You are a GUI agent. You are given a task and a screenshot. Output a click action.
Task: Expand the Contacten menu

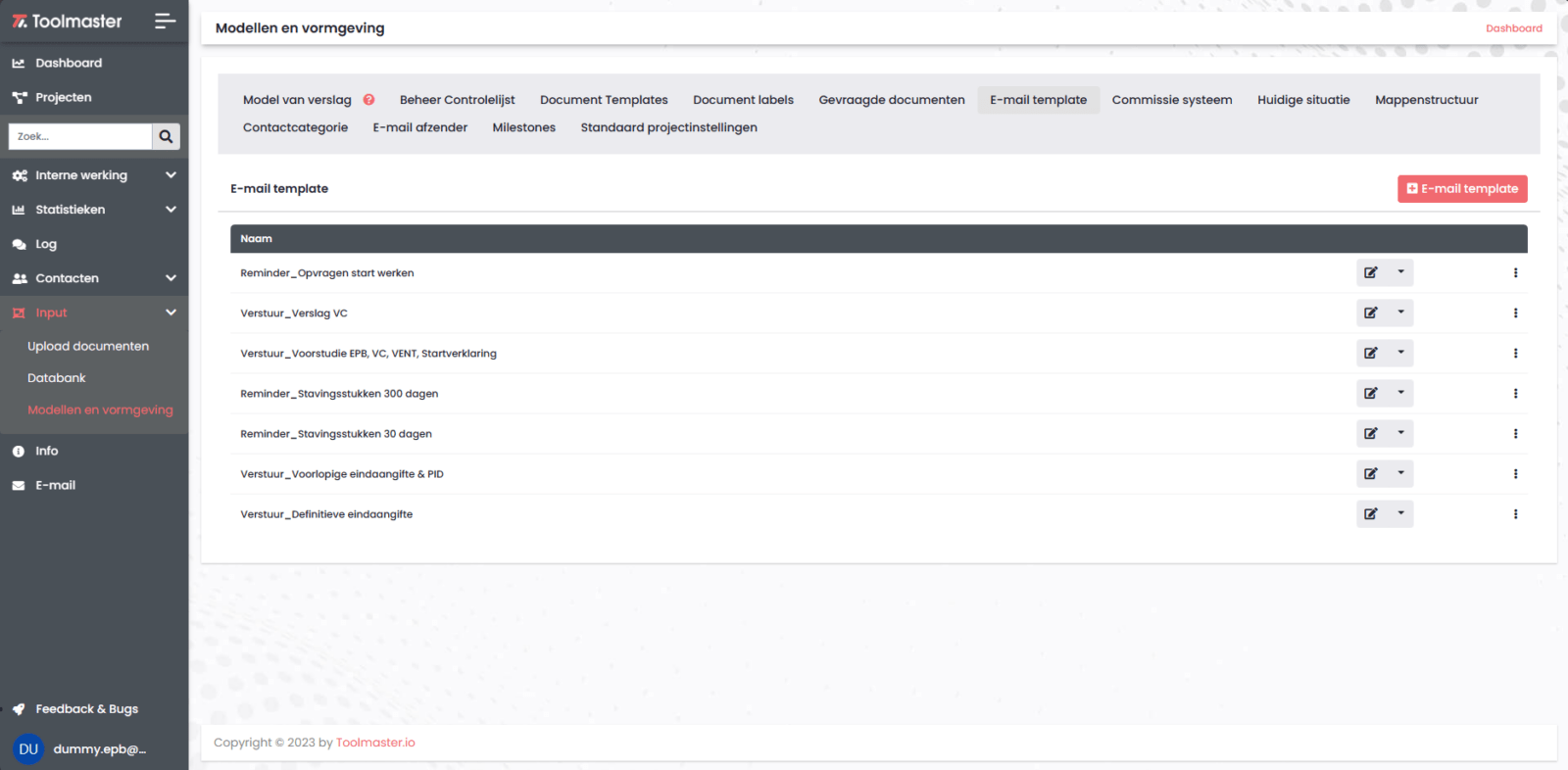(94, 278)
